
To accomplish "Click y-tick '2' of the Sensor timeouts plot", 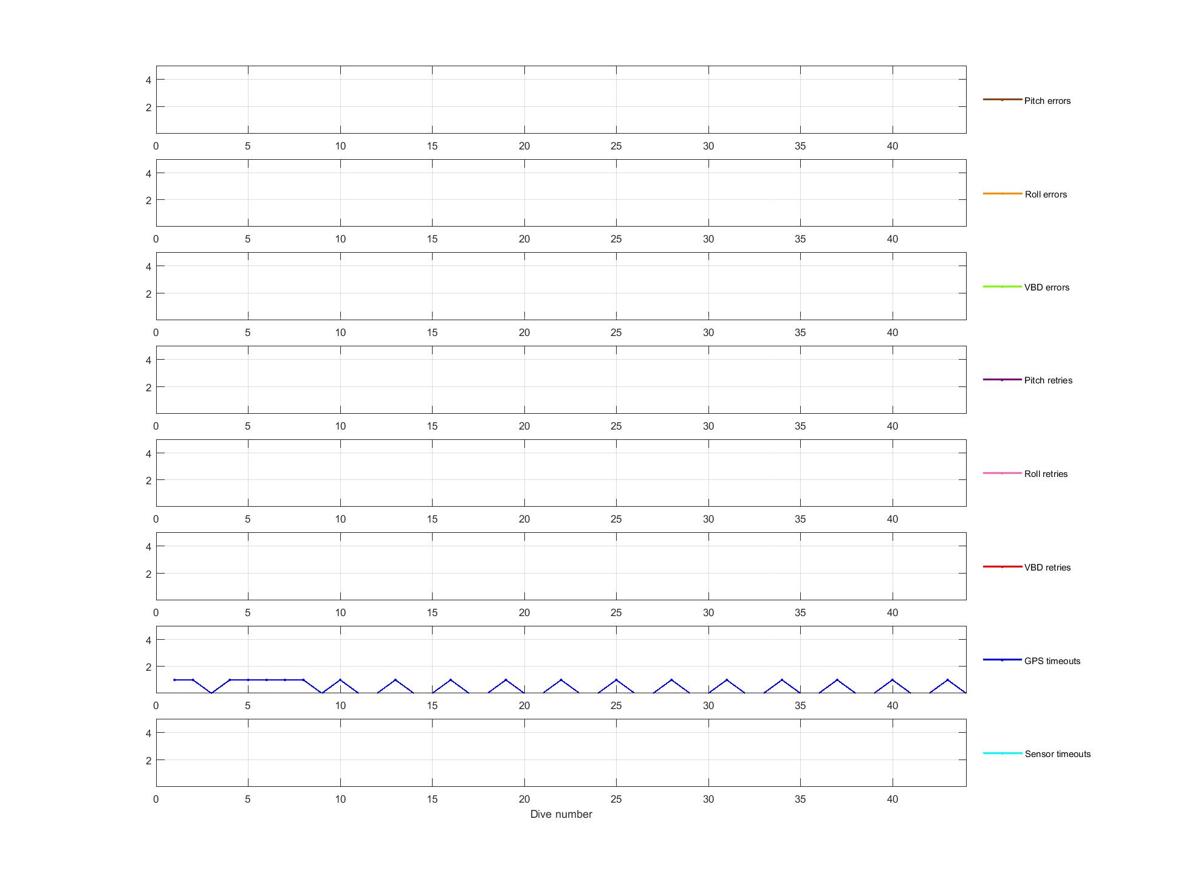I will tap(148, 760).
